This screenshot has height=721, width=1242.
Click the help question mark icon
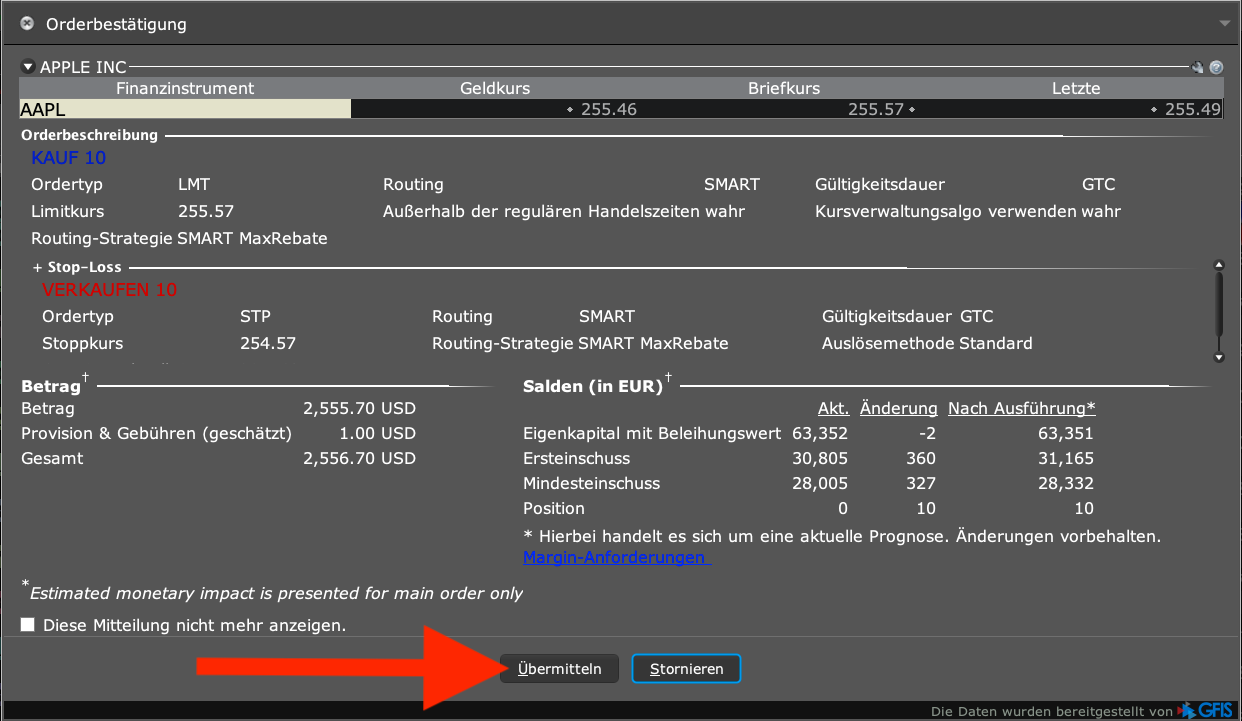point(1216,68)
